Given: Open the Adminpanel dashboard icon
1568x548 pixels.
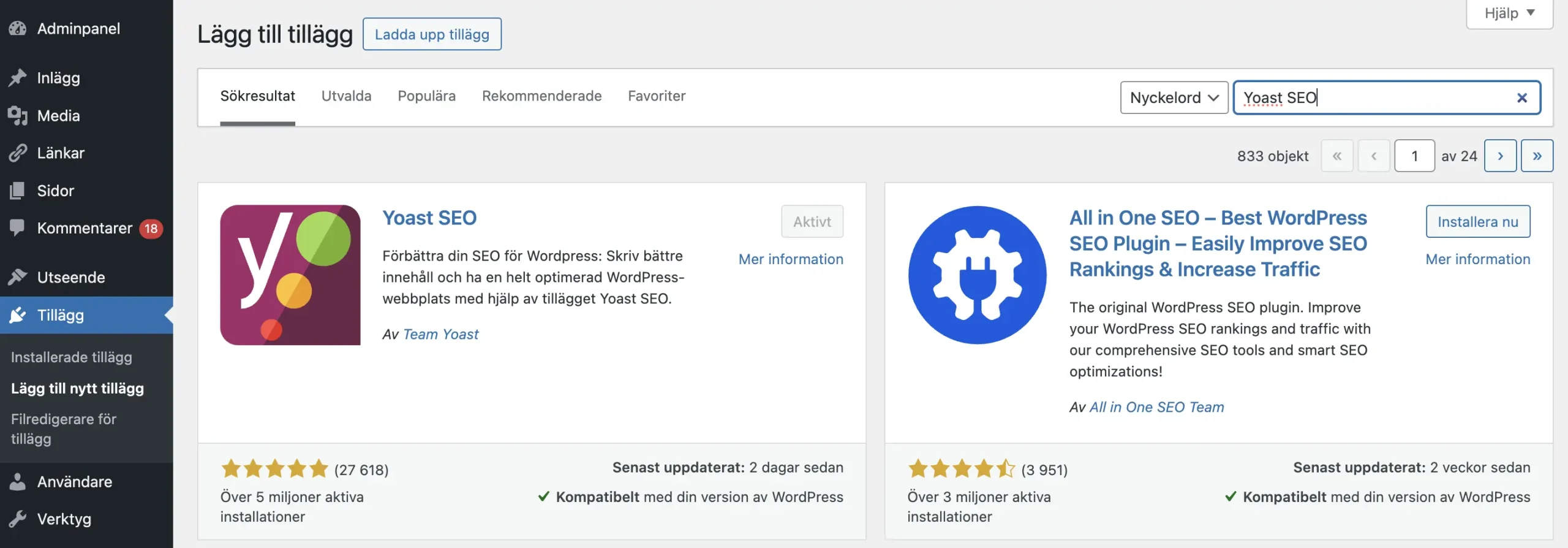Looking at the screenshot, I should [x=18, y=29].
